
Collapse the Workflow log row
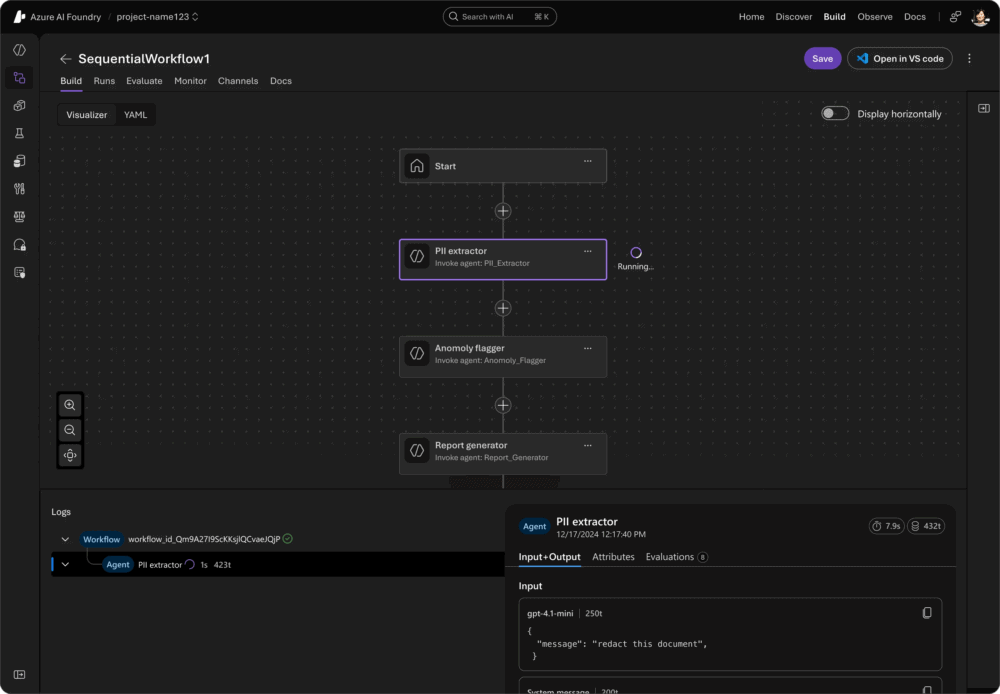click(65, 539)
